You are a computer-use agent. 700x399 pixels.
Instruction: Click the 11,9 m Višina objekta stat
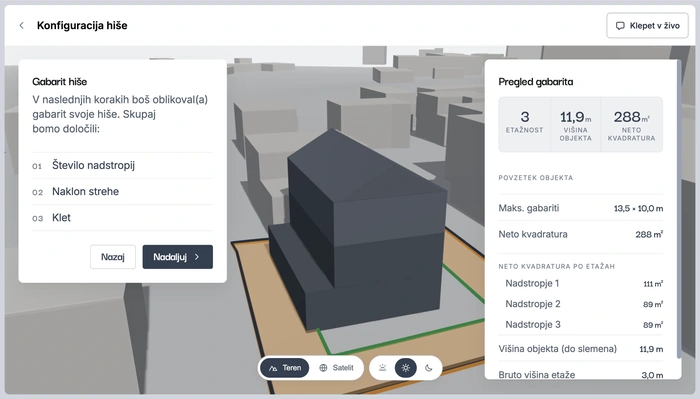coord(575,125)
